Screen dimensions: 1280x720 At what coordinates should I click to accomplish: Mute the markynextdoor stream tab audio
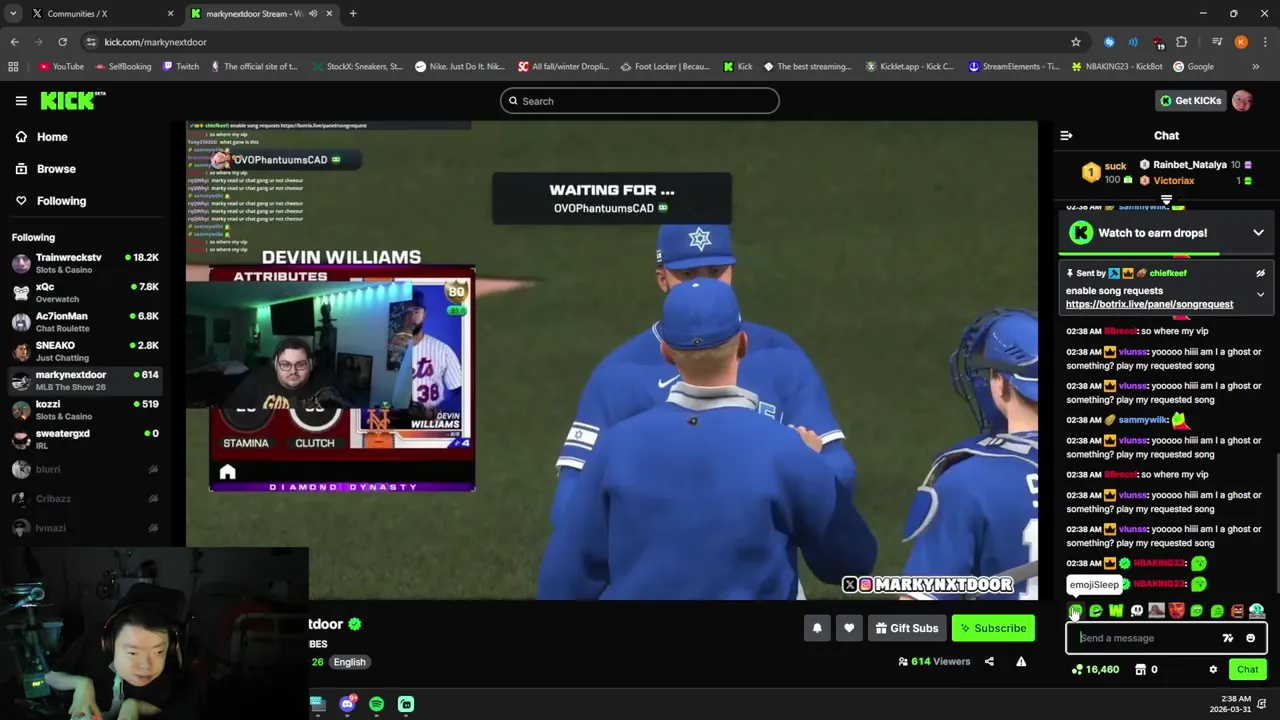point(313,14)
